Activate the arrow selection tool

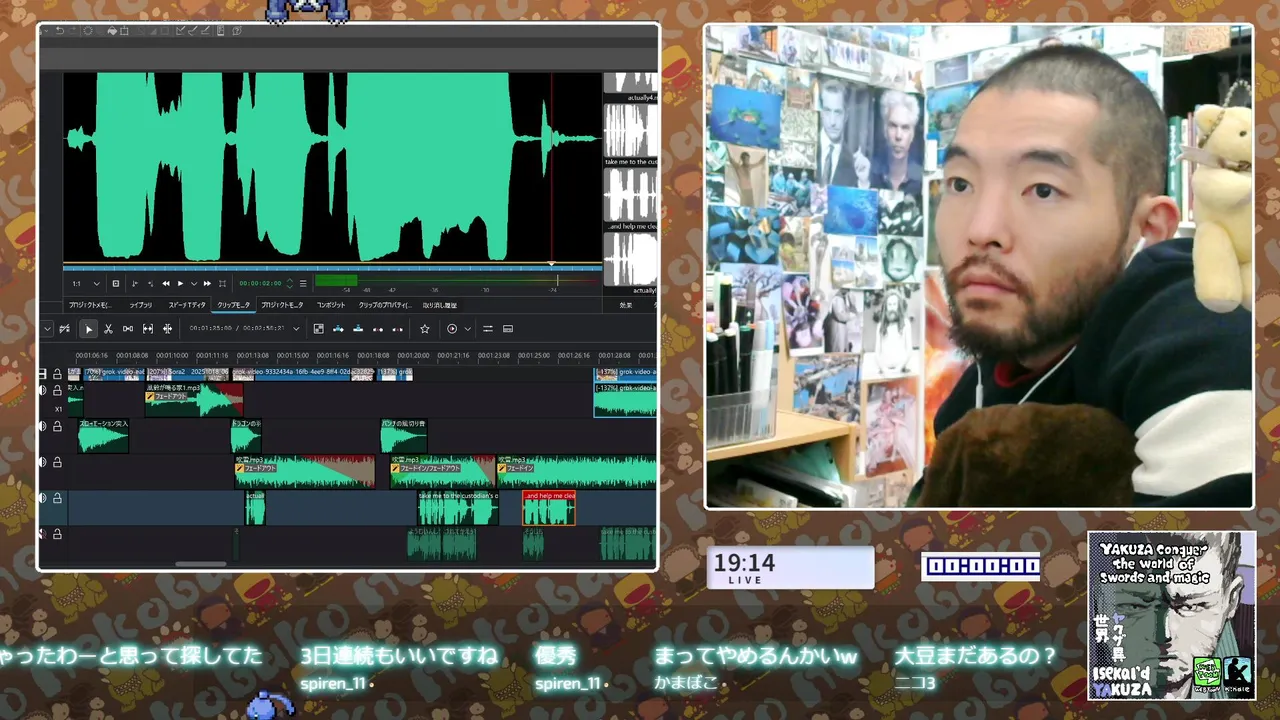tap(88, 329)
